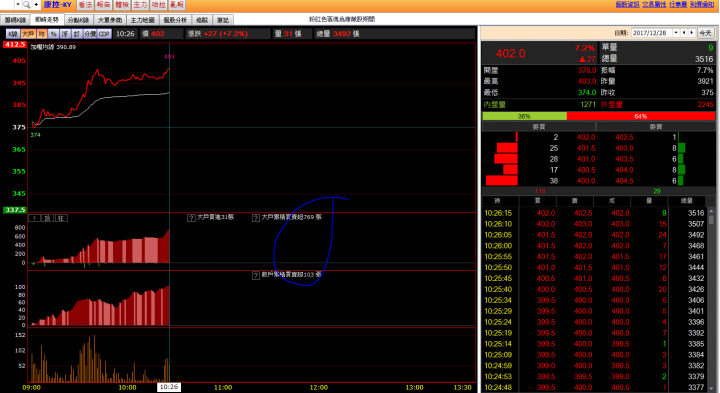Open the 行事曆 link

coord(678,4)
